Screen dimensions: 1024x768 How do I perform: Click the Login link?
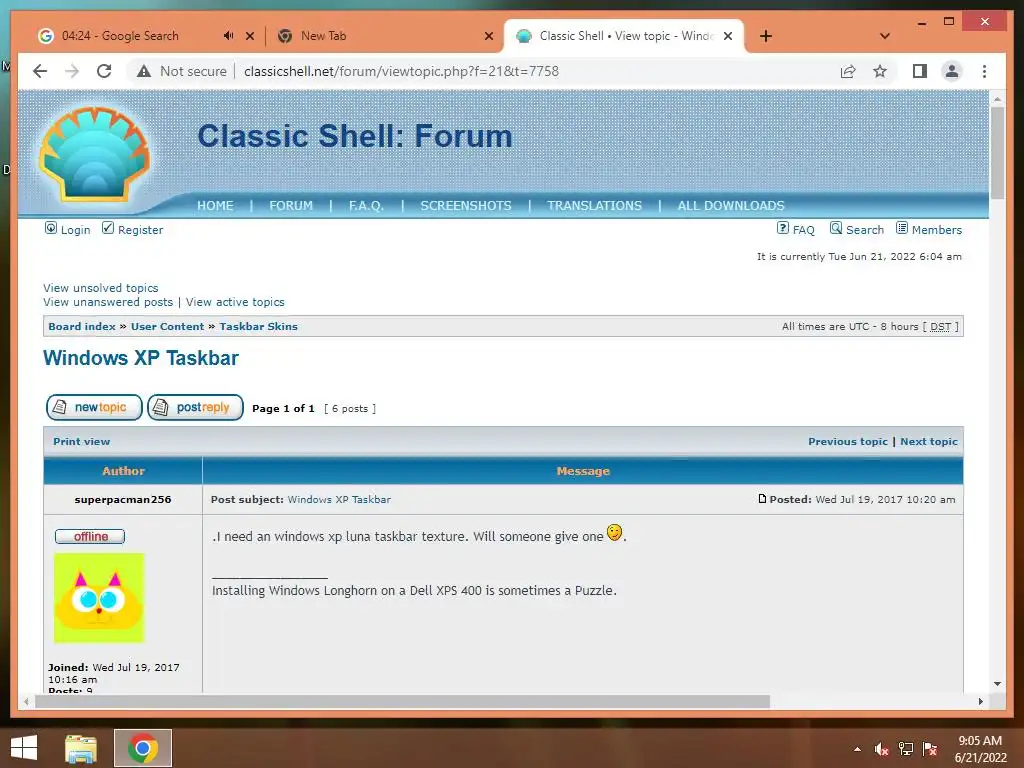[75, 230]
